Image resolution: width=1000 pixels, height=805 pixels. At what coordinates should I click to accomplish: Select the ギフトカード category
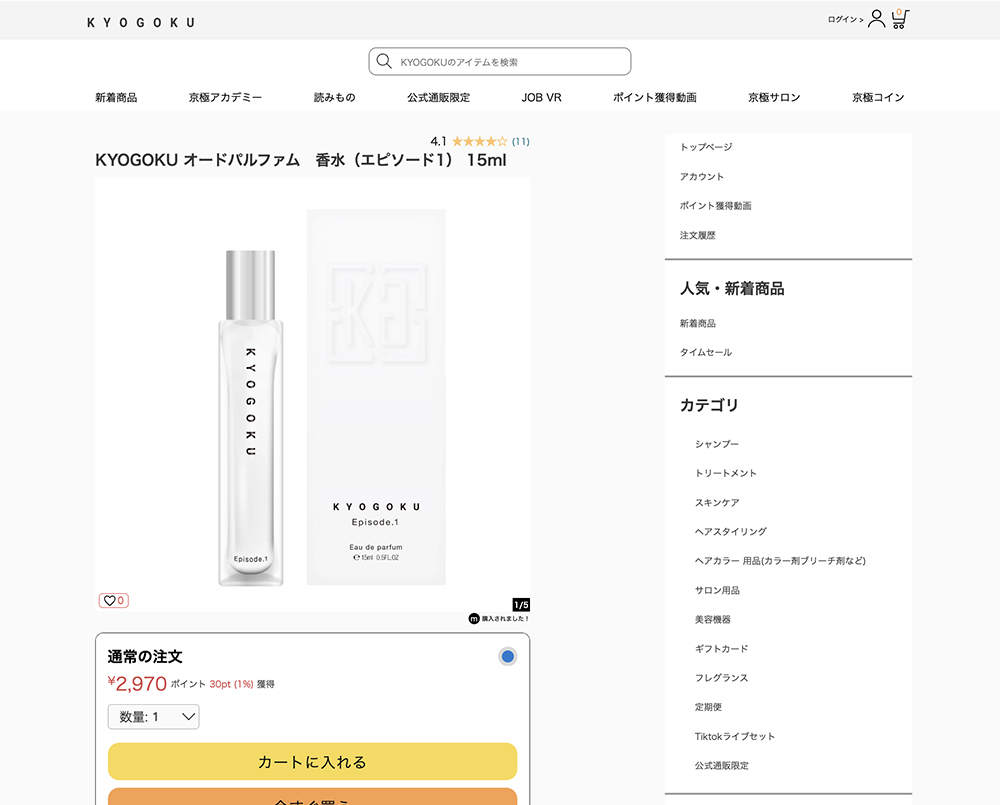(x=721, y=649)
